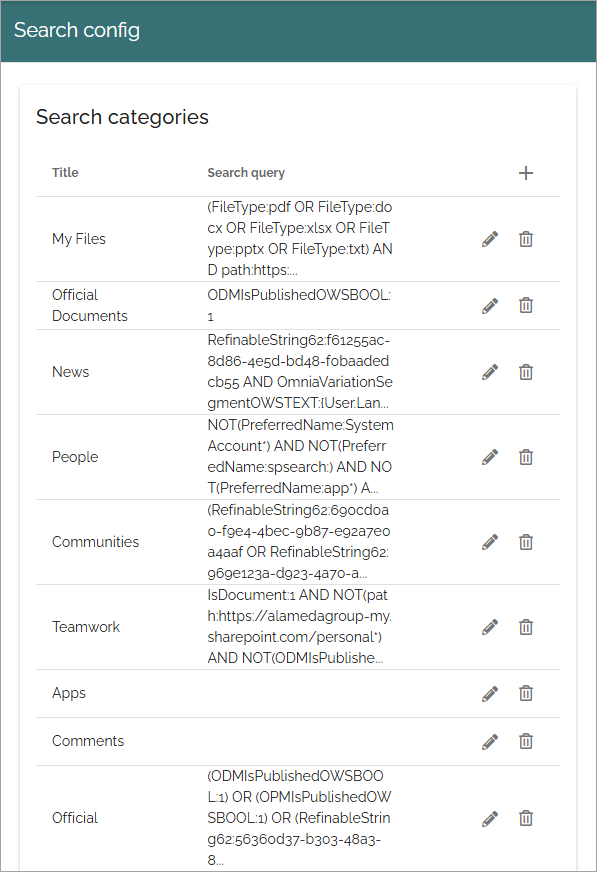The image size is (597, 872).
Task: Delete the People category
Action: [x=526, y=457]
